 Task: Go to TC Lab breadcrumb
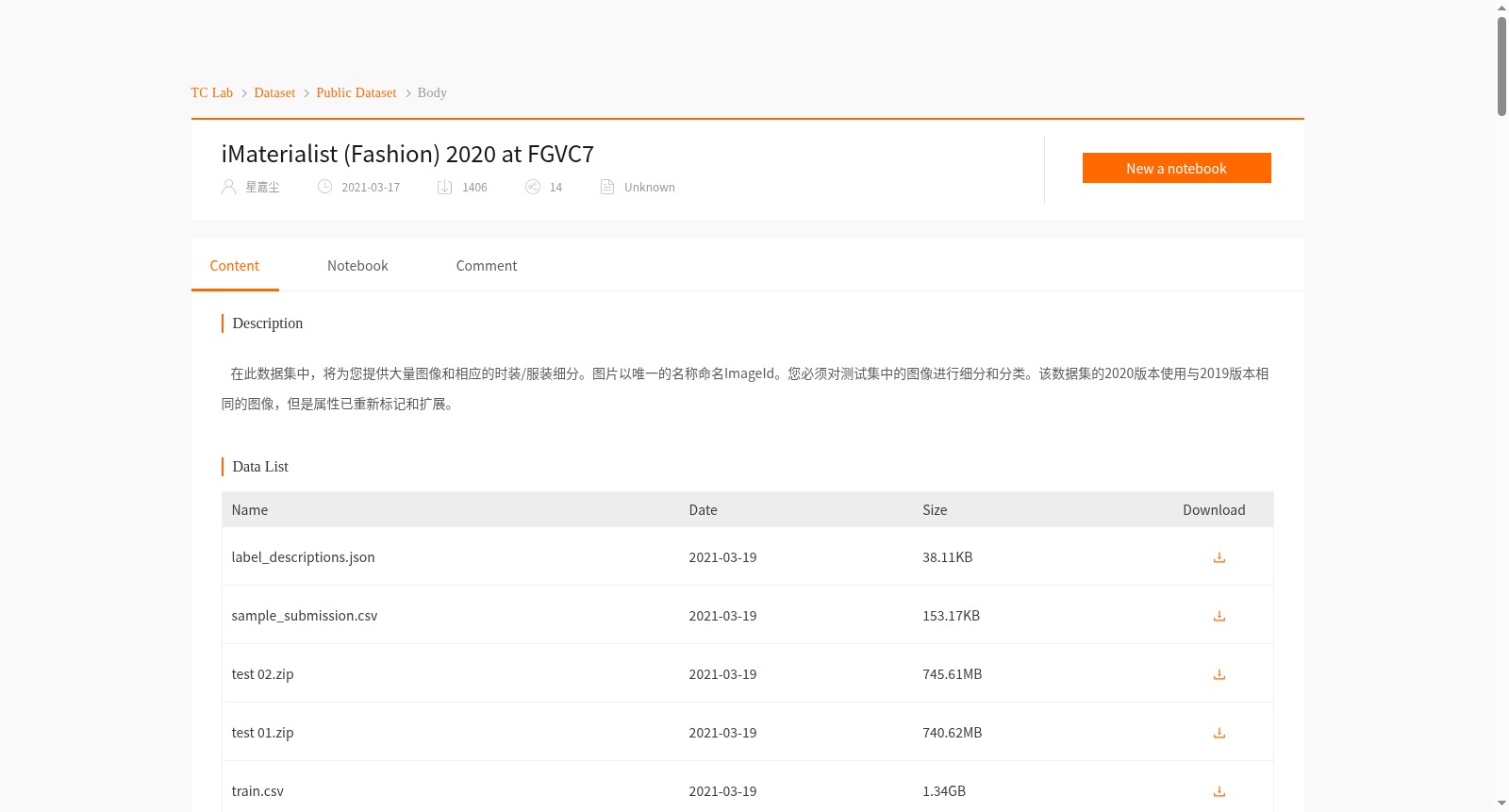pyautogui.click(x=212, y=92)
